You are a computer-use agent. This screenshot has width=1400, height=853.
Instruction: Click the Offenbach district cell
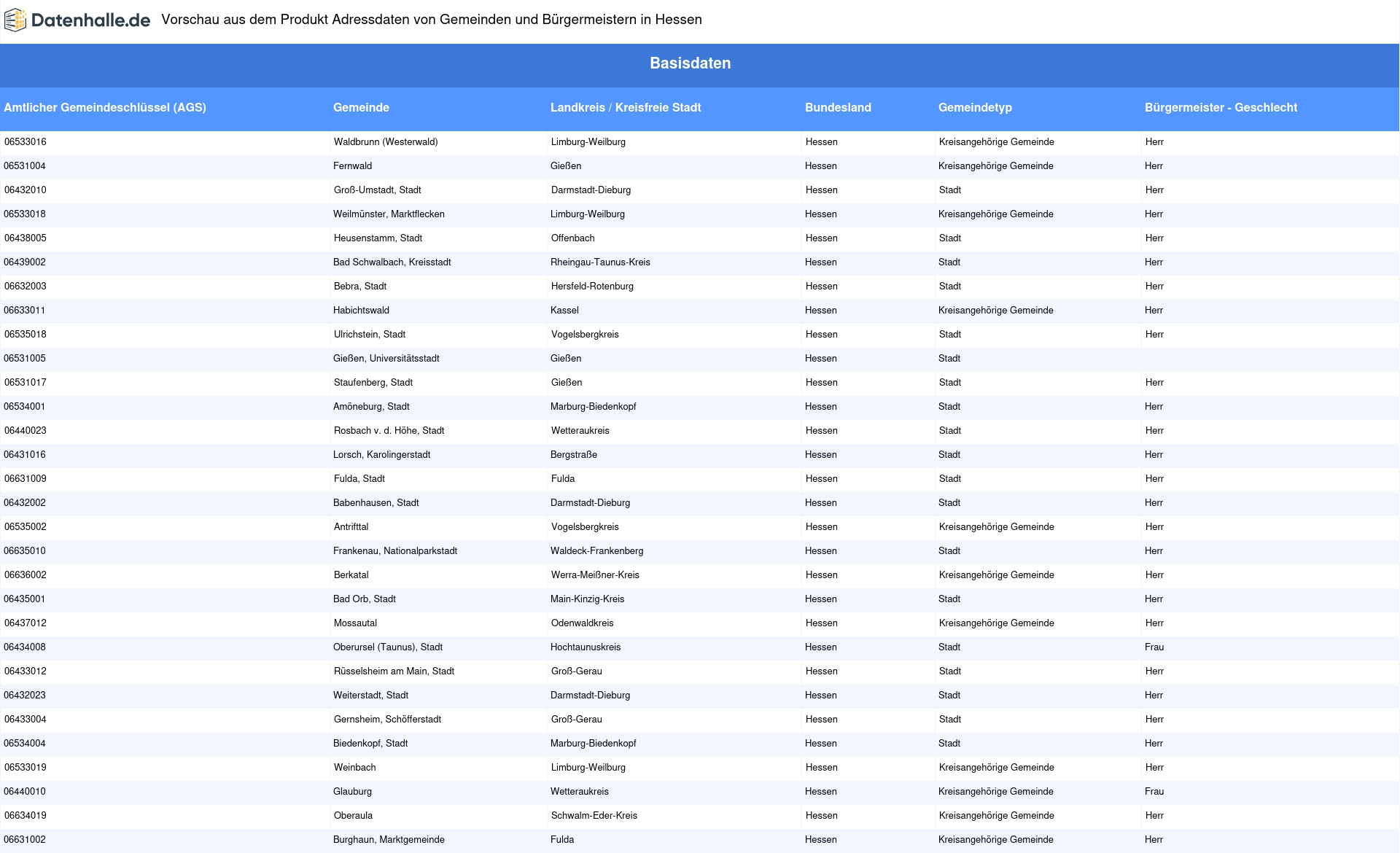click(572, 238)
